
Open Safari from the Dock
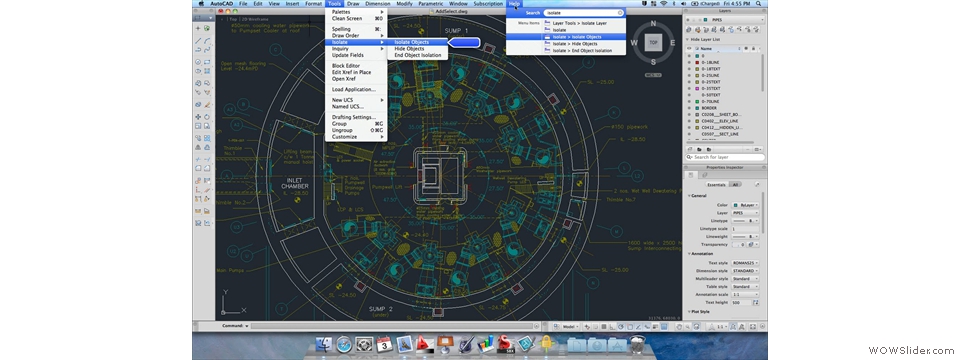[345, 344]
